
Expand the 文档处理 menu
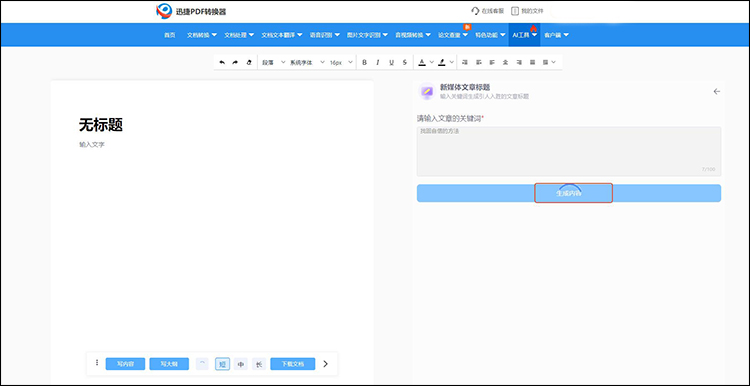(x=239, y=35)
